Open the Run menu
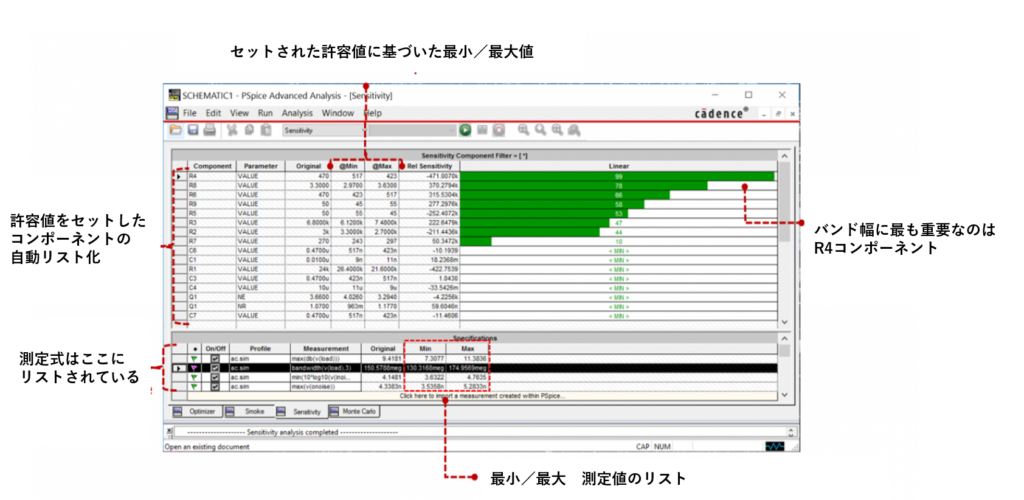Screen dimensions: 1024x500 pos(265,113)
